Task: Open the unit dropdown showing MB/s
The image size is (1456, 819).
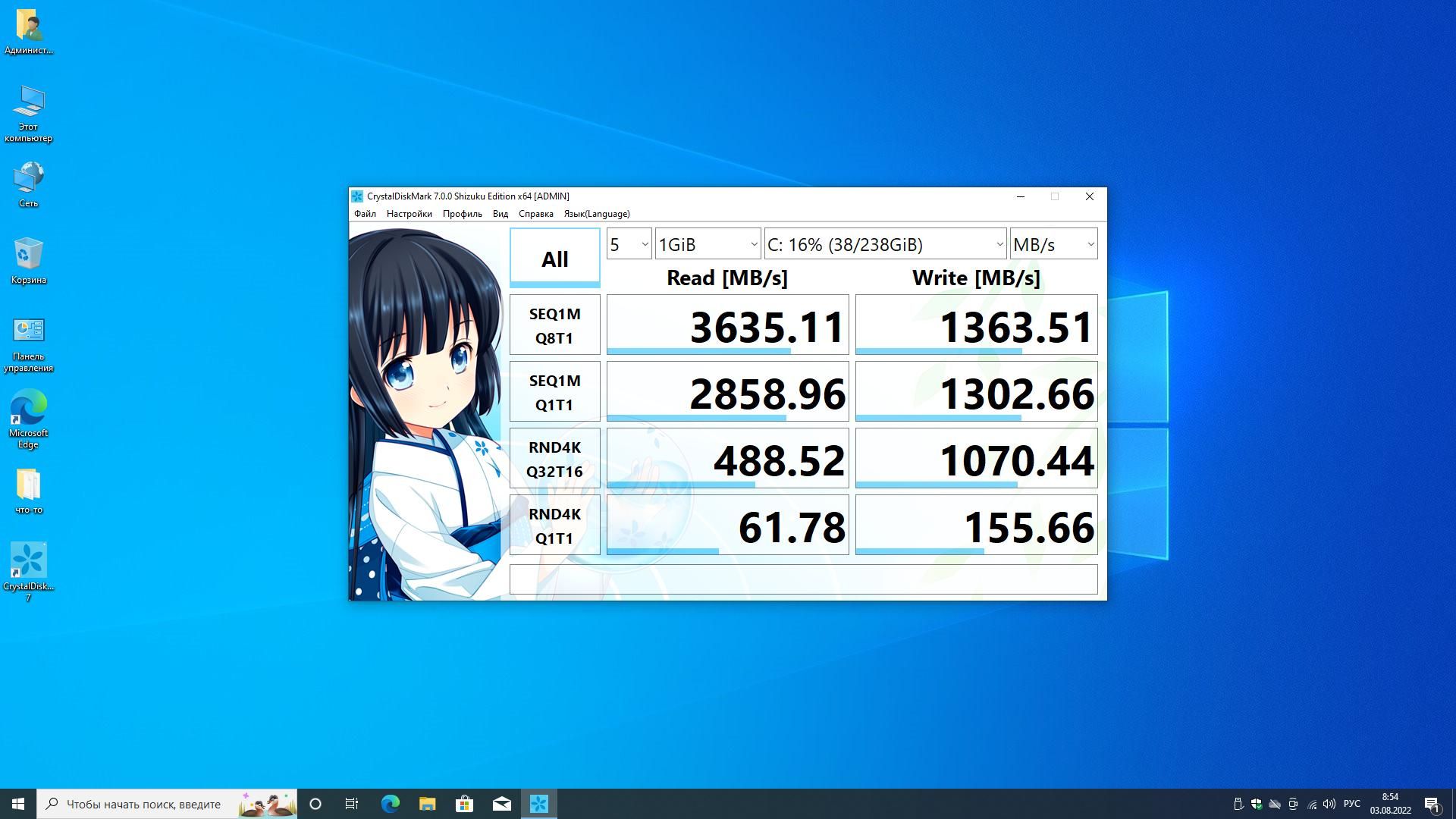Action: click(x=1053, y=244)
